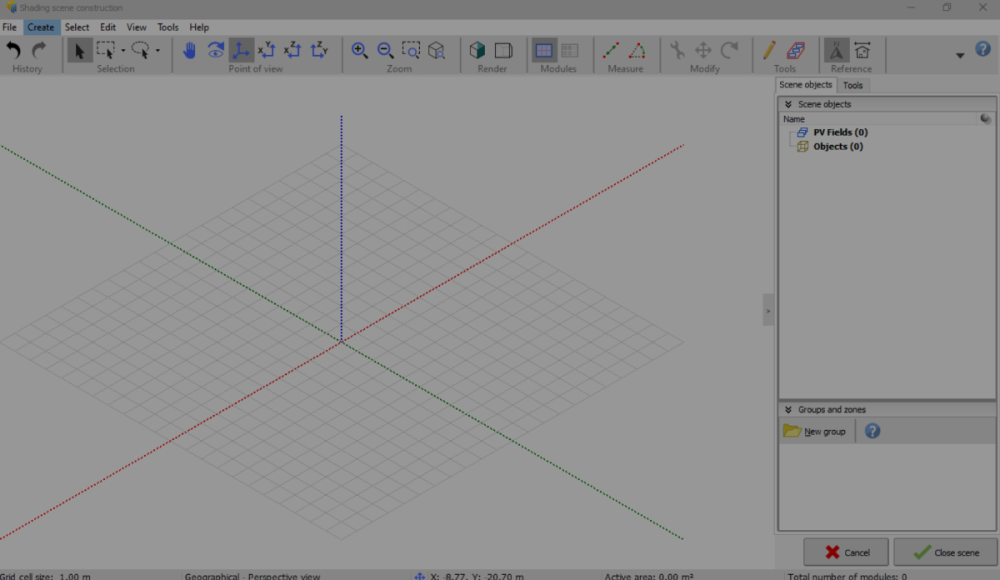Select PV Fields (0) in the tree
This screenshot has height=580, width=1000.
point(840,132)
